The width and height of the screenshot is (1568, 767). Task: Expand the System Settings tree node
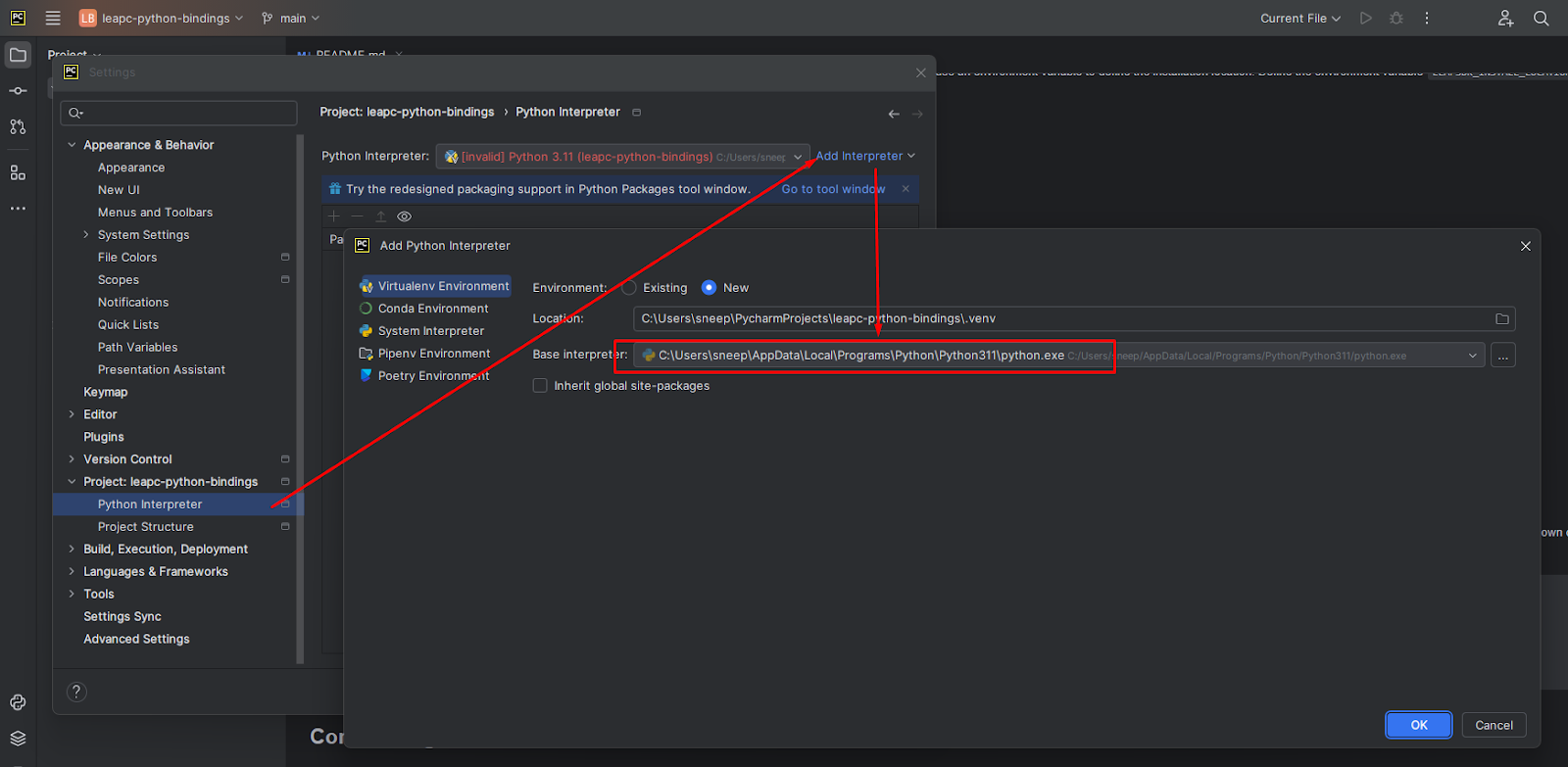(86, 235)
